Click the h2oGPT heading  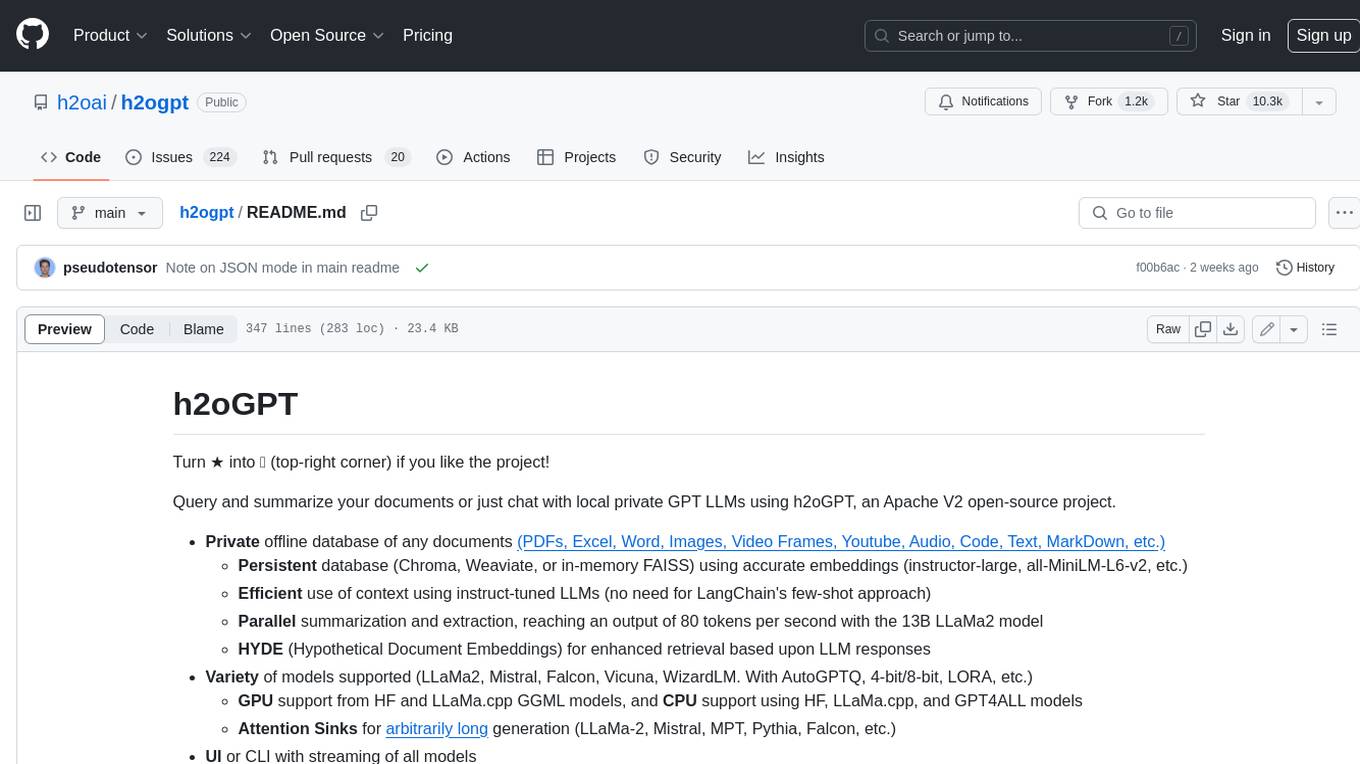click(x=235, y=404)
